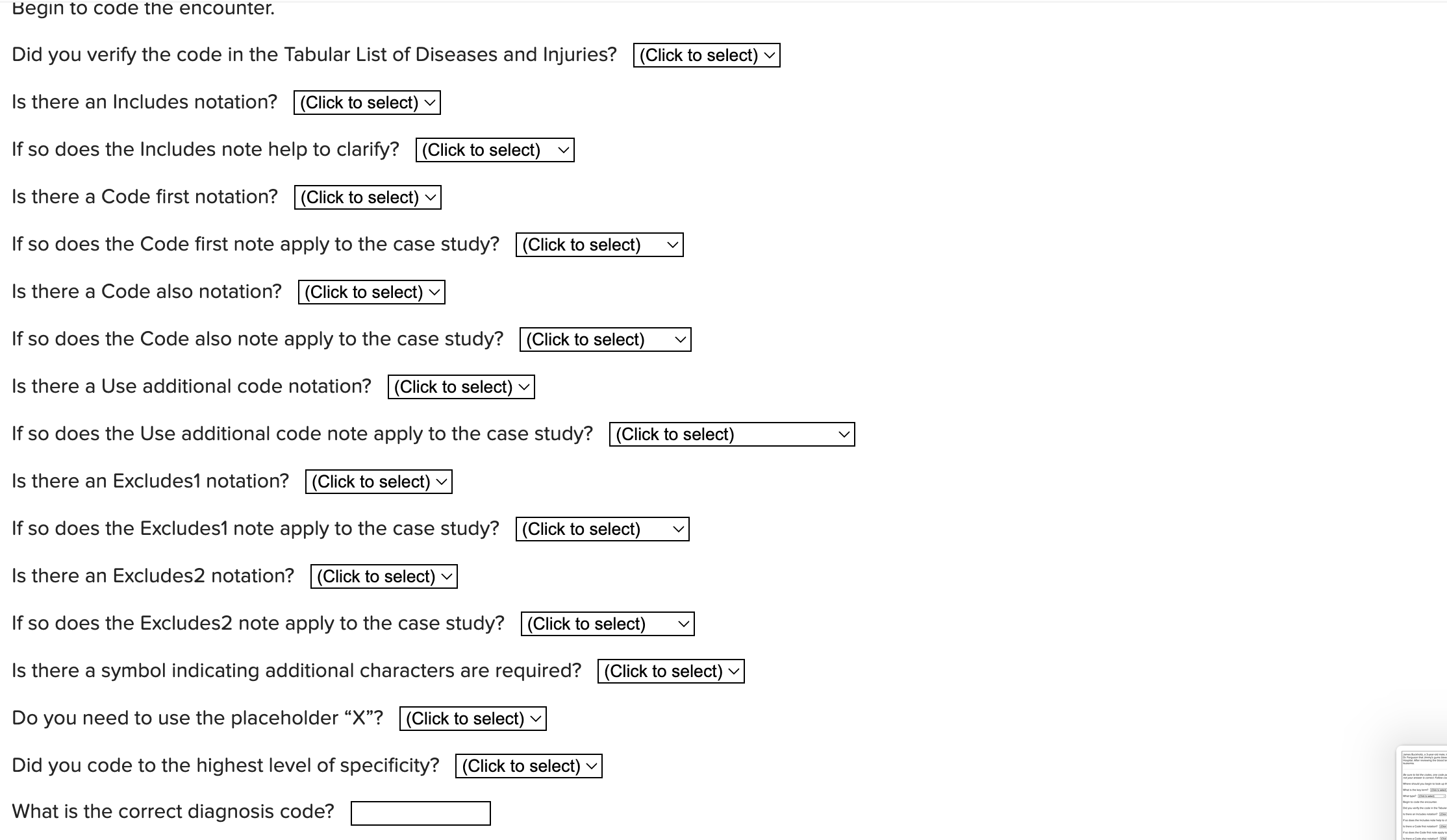This screenshot has width=1447, height=840.
Task: Open dropdown asking if Code first note applies
Action: tap(599, 245)
